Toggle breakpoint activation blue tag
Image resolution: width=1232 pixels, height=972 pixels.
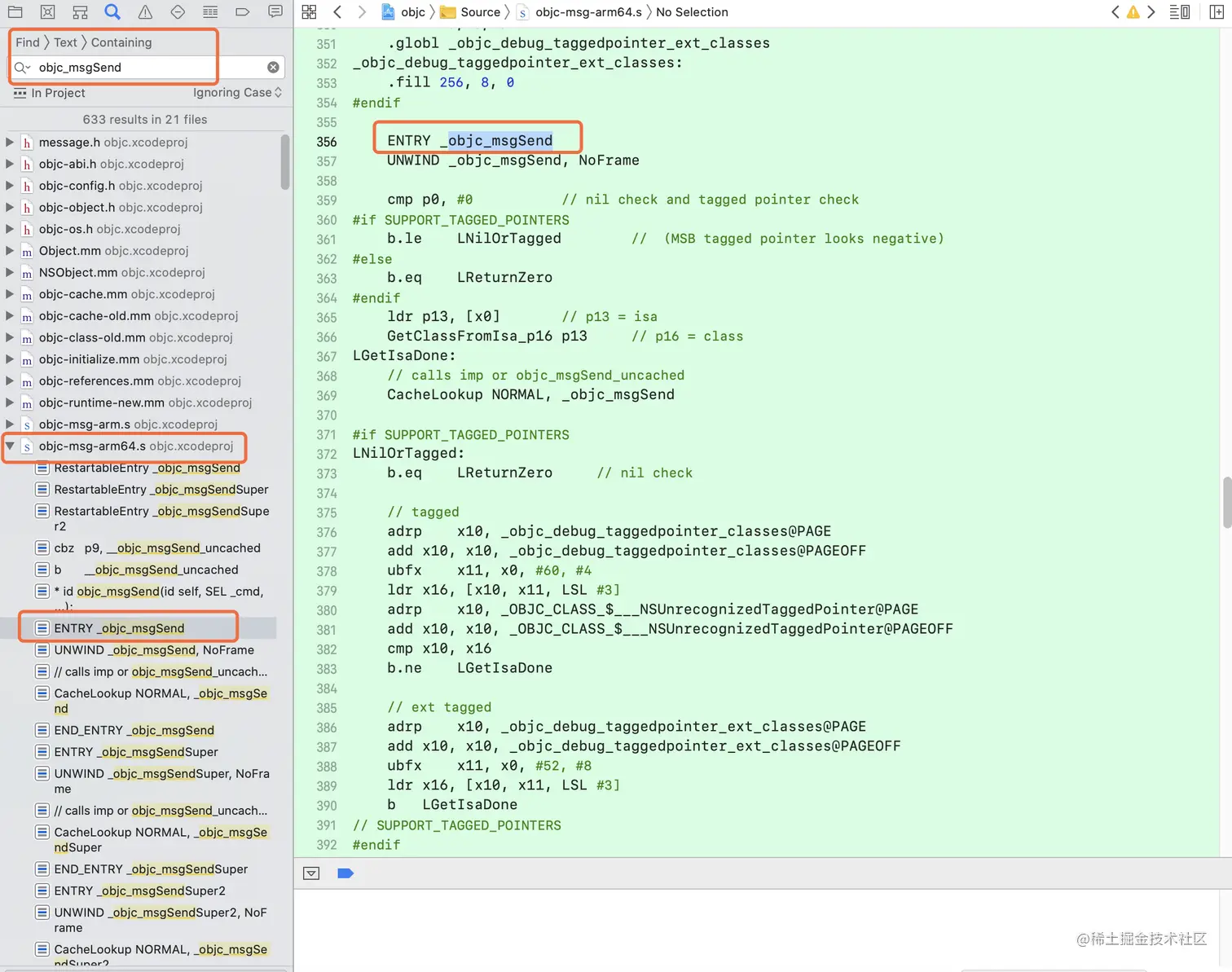pyautogui.click(x=345, y=873)
